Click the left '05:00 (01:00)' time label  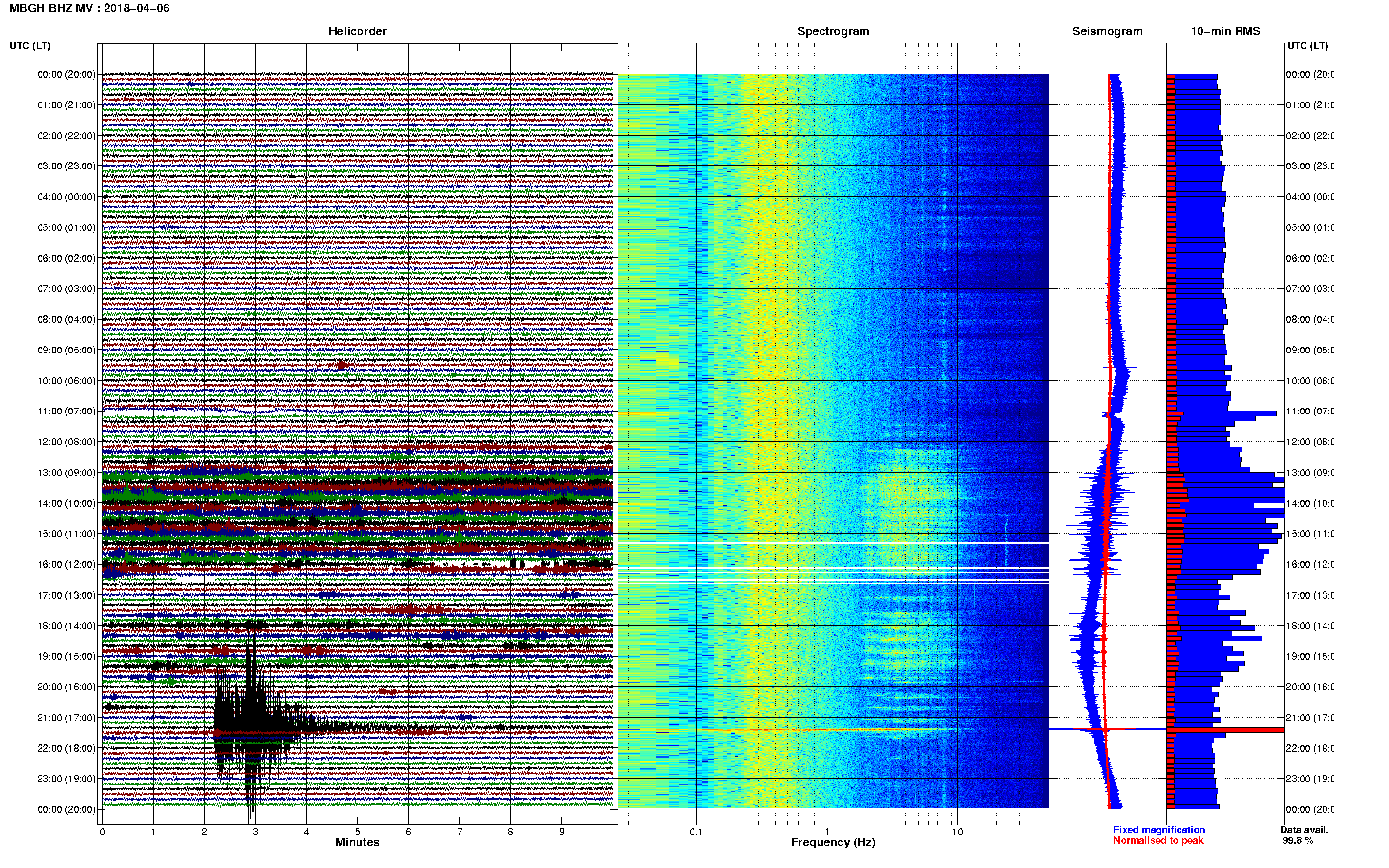(x=66, y=228)
